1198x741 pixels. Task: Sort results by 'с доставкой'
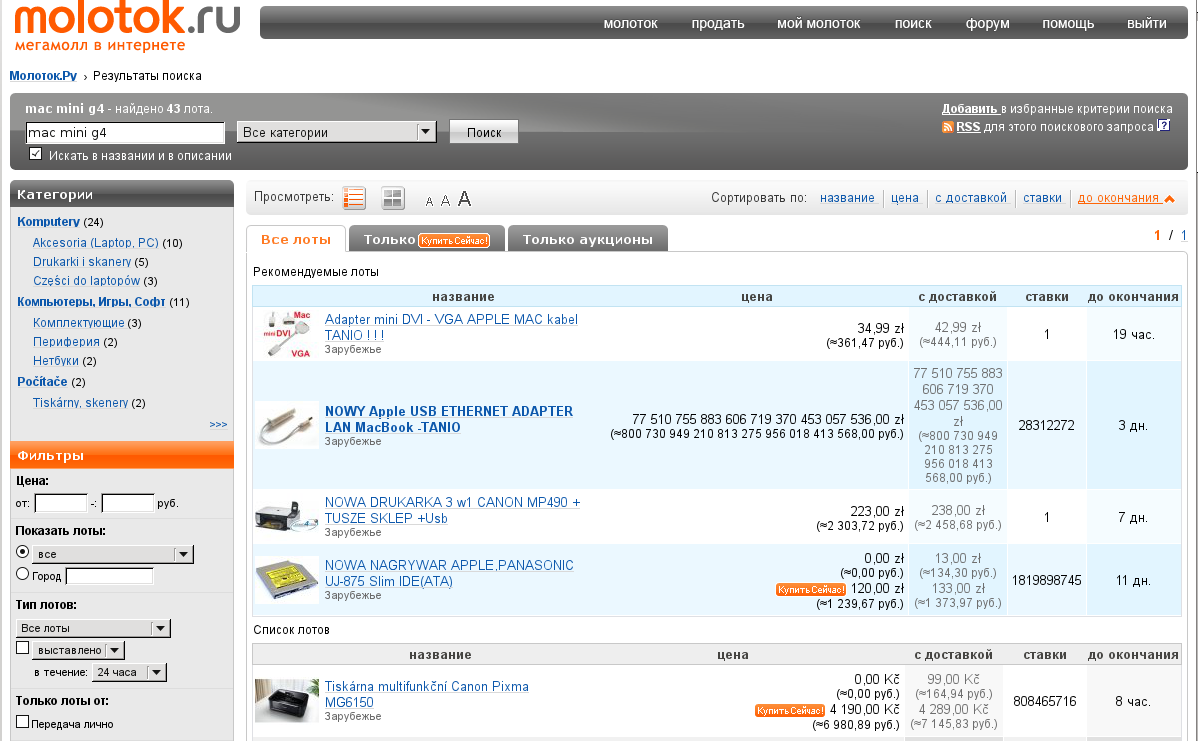coord(971,198)
